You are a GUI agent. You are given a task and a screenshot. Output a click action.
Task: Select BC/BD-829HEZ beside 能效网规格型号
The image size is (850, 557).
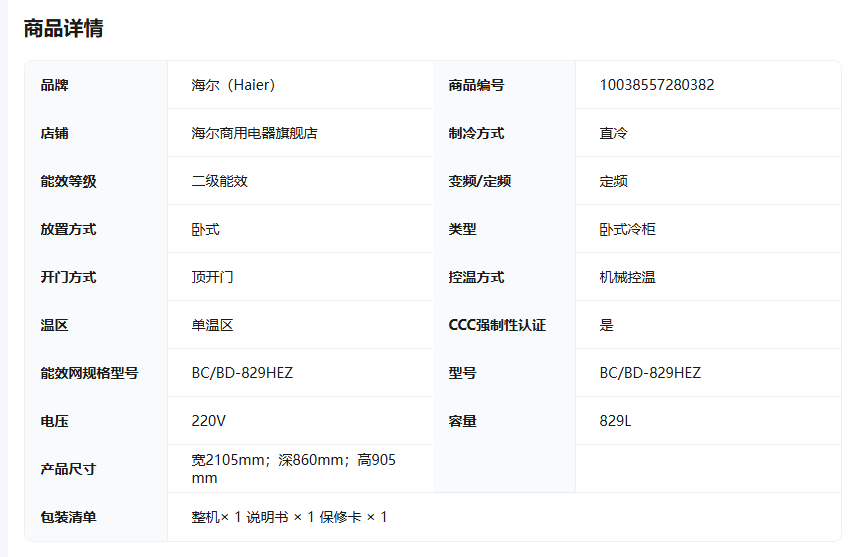242,373
